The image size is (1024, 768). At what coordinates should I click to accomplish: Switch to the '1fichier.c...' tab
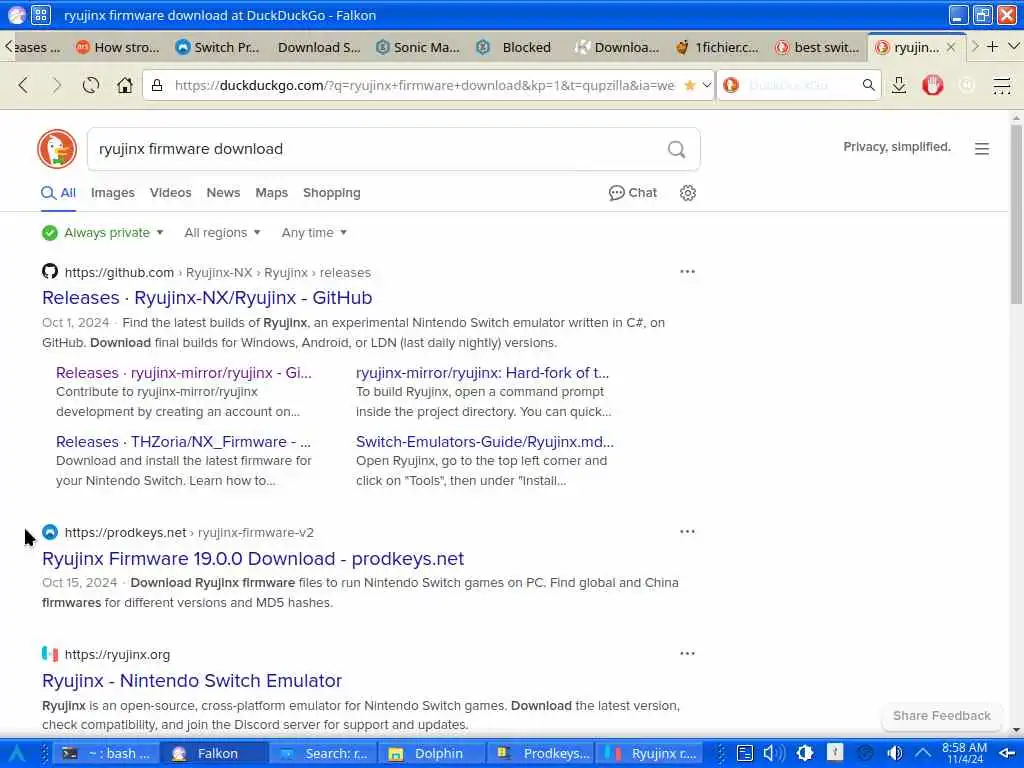pos(718,47)
